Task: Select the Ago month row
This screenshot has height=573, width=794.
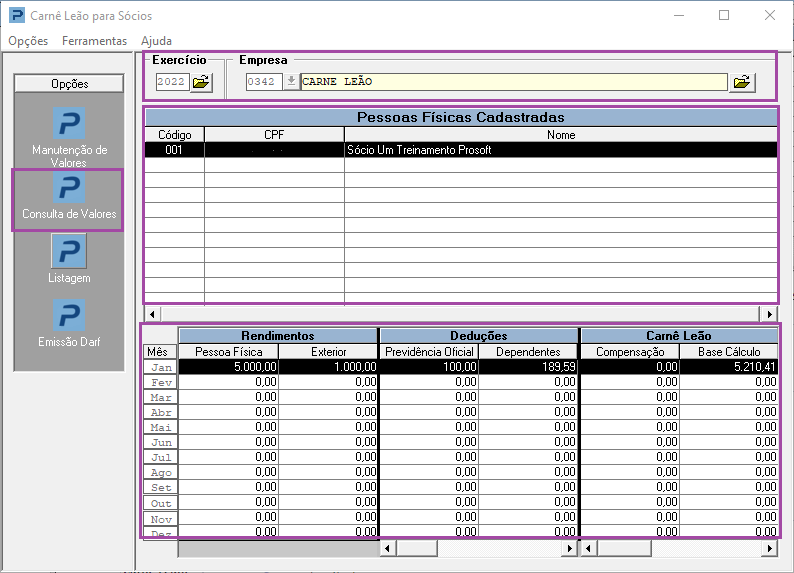Action: tap(161, 472)
